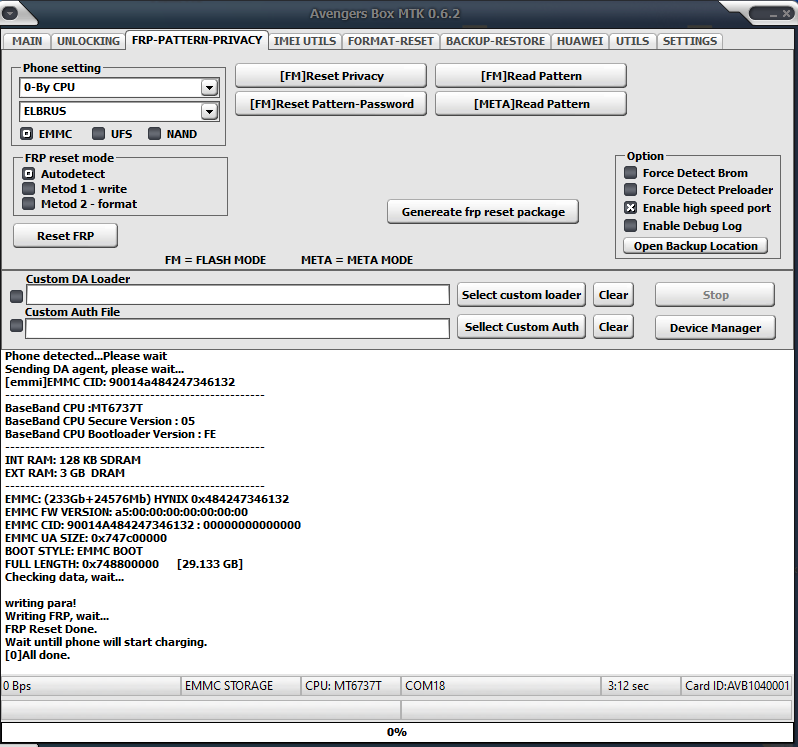Screen dimensions: 798x747
Task: Click [FM]Reset Privacy button
Action: click(x=331, y=76)
